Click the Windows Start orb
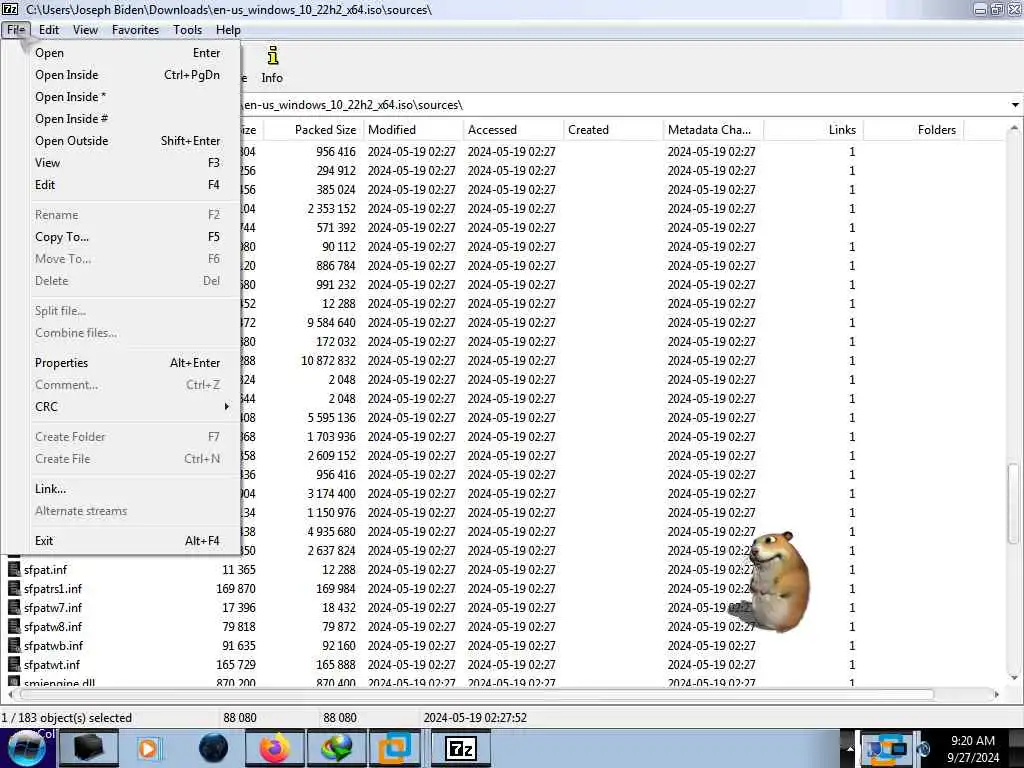This screenshot has width=1024, height=768. [27, 748]
